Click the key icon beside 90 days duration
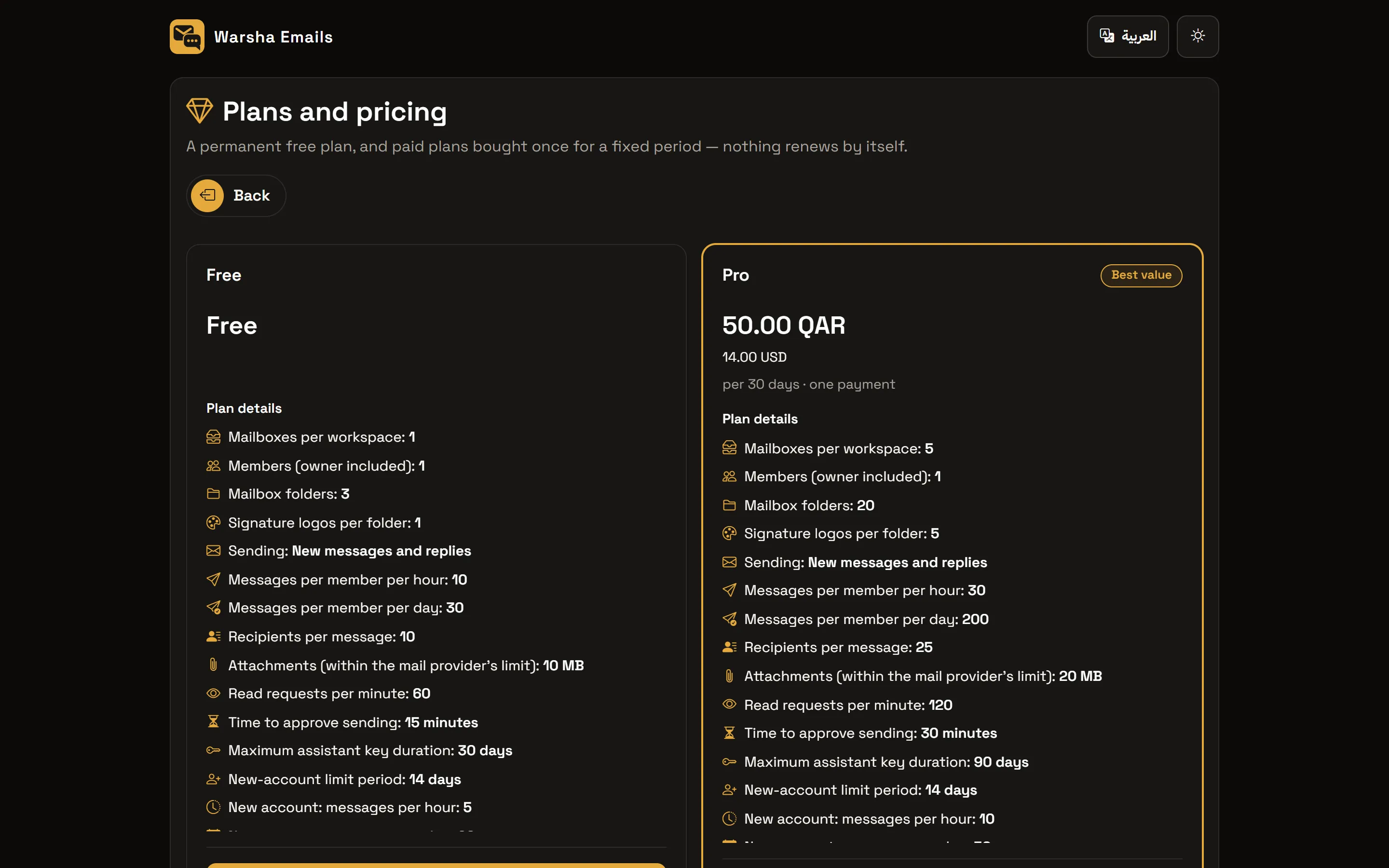 [729, 762]
